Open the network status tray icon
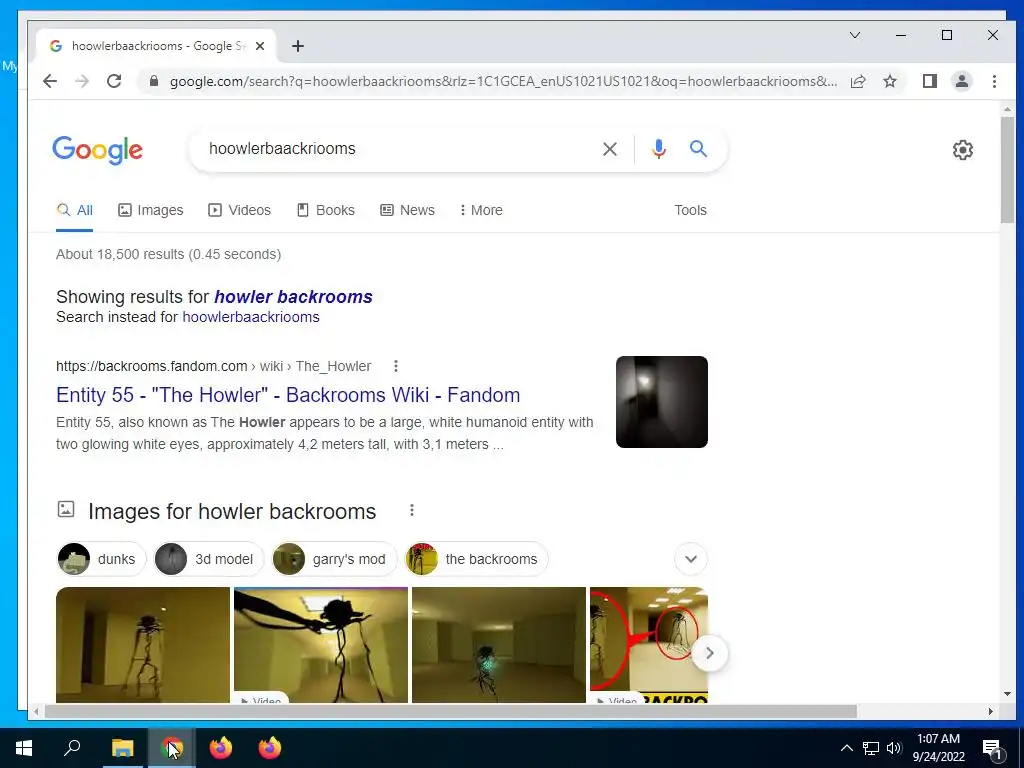The height and width of the screenshot is (768, 1024). pyautogui.click(x=870, y=748)
